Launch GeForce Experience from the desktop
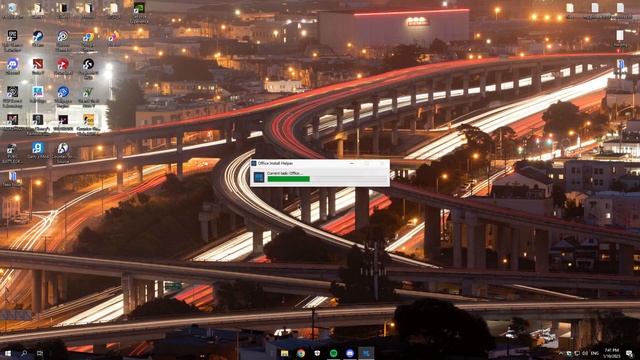640x360 pixels. tap(139, 12)
